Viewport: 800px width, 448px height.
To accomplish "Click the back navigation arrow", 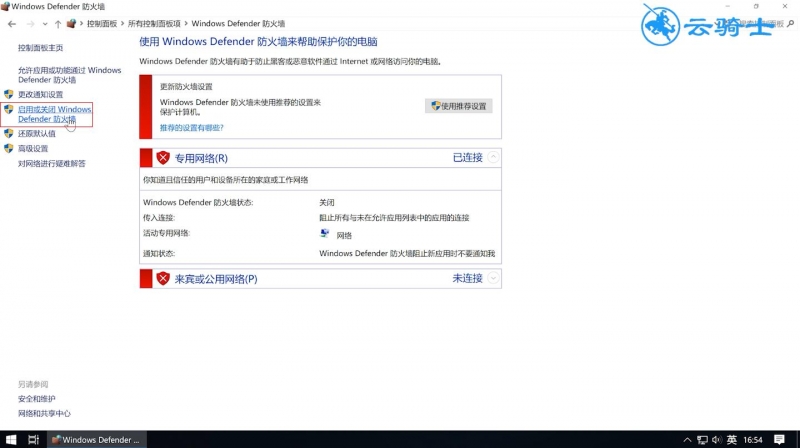I will point(12,24).
